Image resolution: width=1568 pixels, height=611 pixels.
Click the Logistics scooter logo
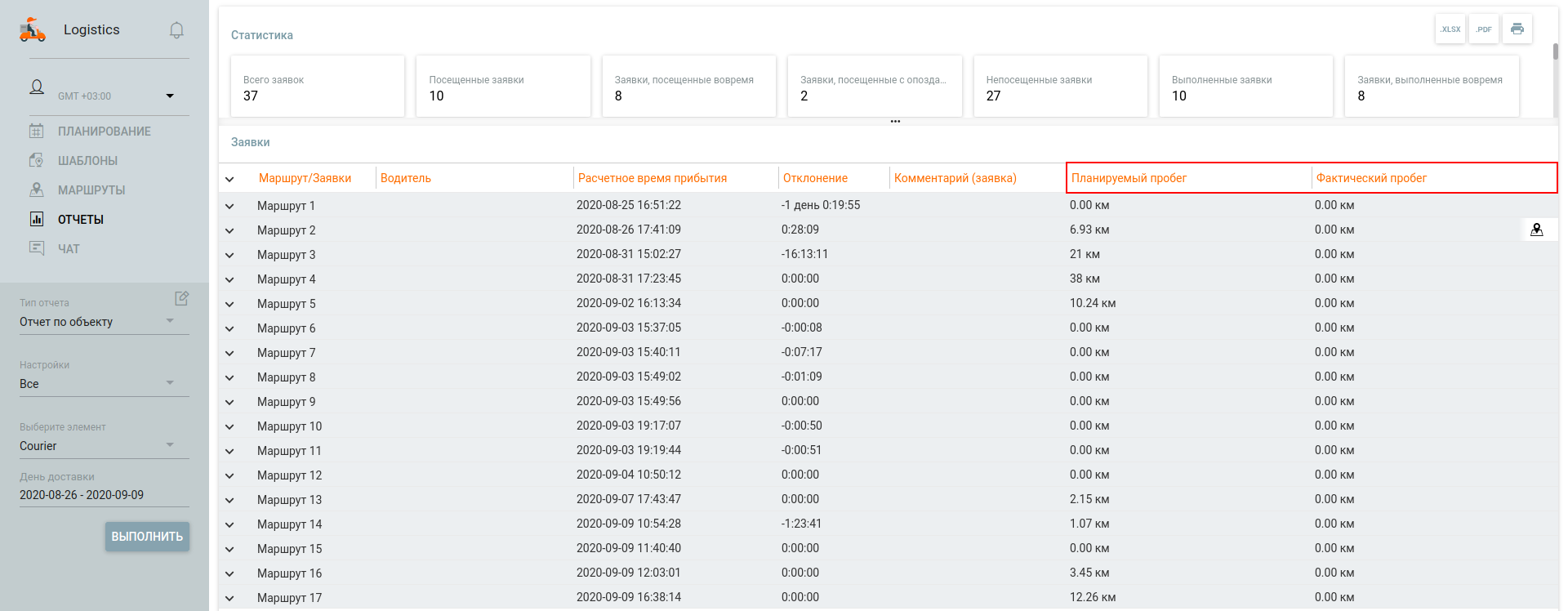click(x=33, y=30)
